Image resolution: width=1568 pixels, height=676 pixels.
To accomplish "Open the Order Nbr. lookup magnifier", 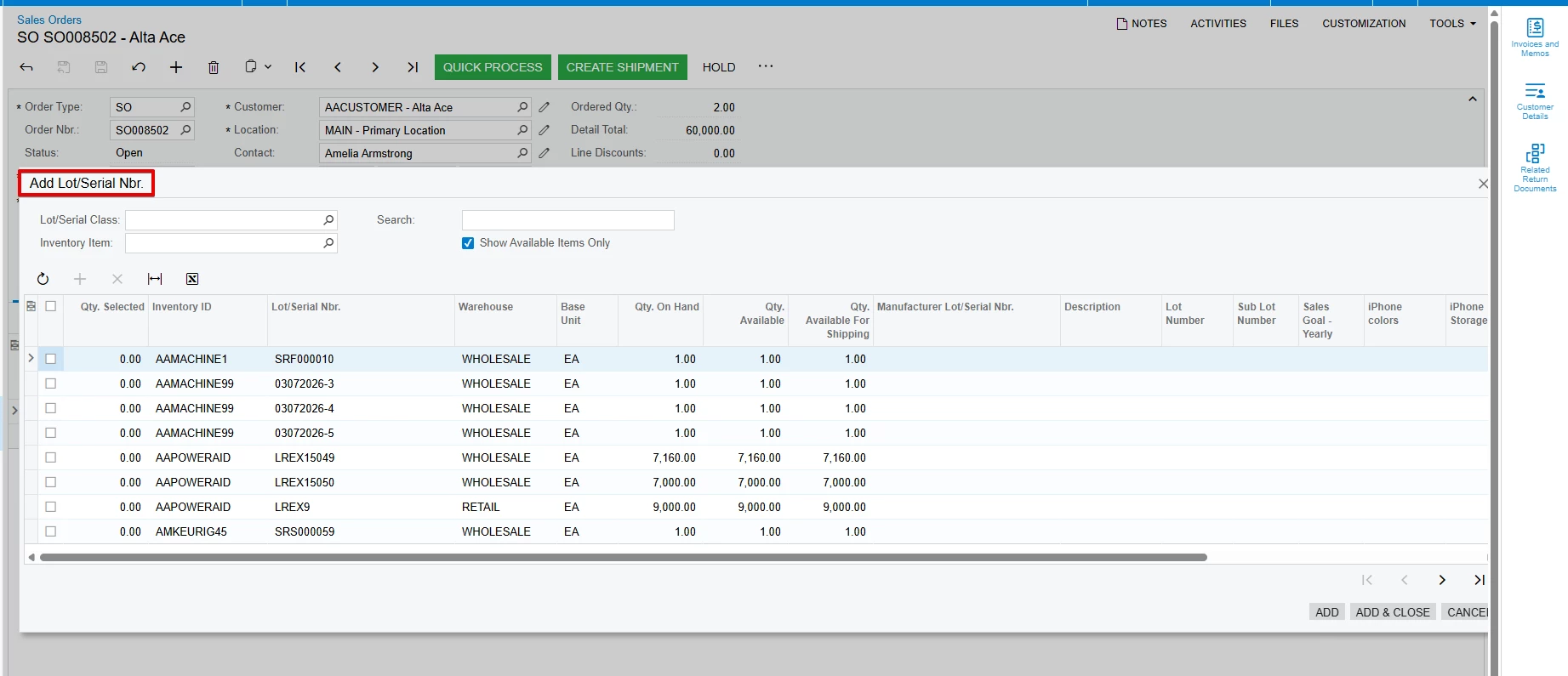I will click(x=185, y=130).
